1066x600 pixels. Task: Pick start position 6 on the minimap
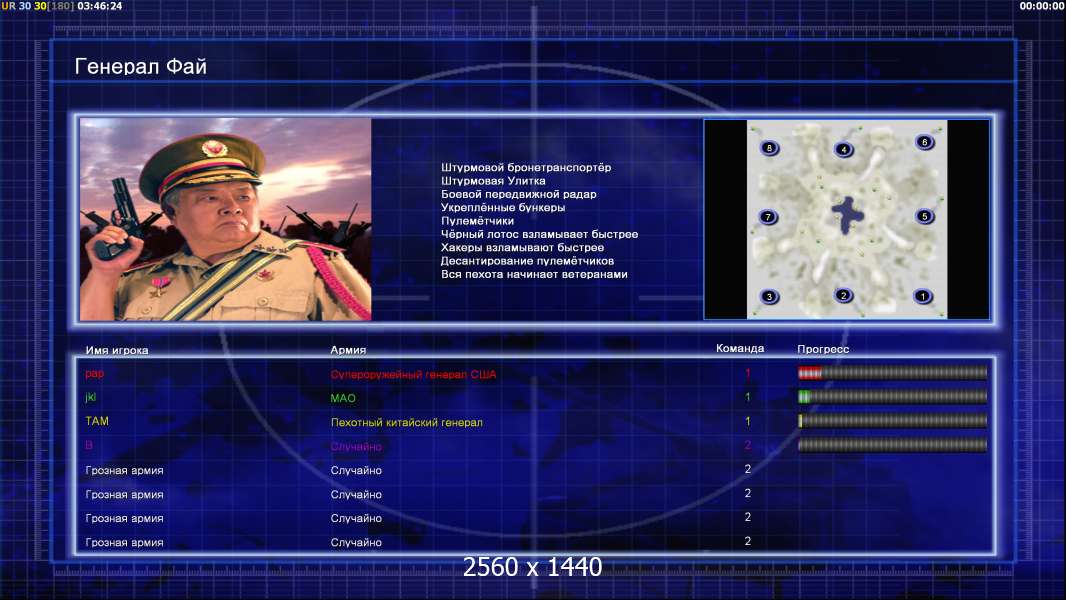924,143
